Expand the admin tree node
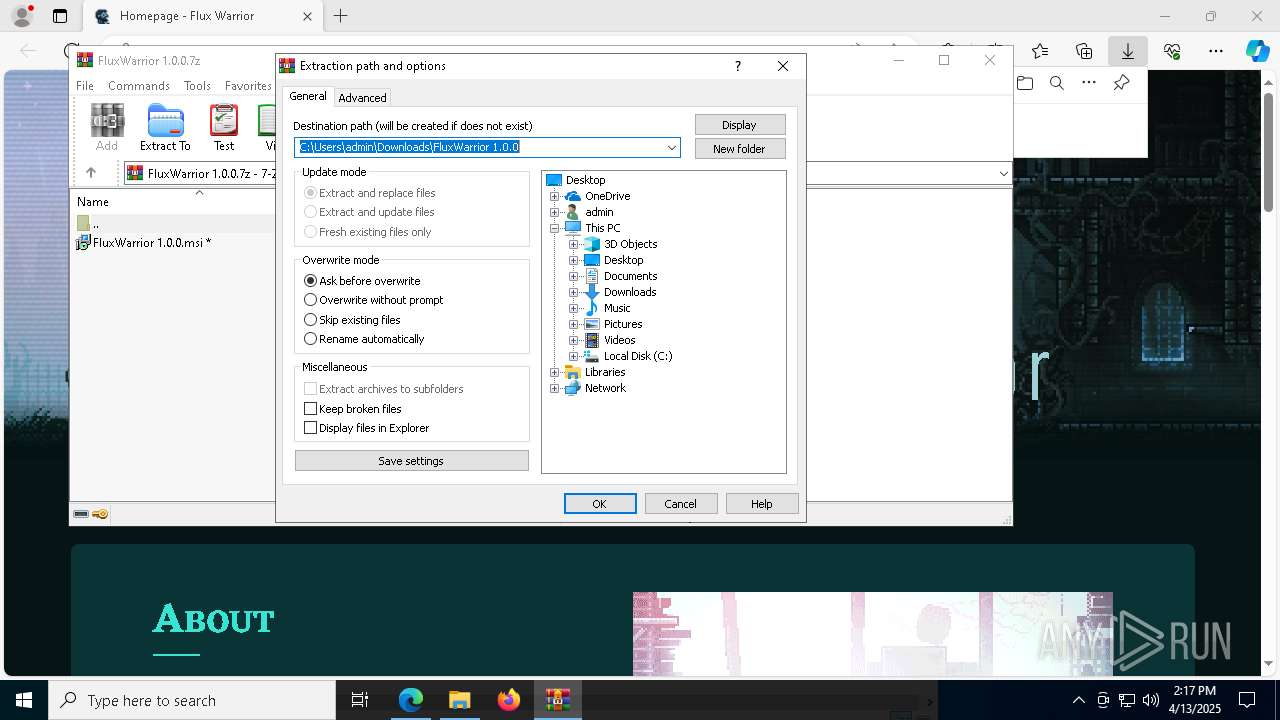Image resolution: width=1280 pixels, height=720 pixels. [555, 212]
